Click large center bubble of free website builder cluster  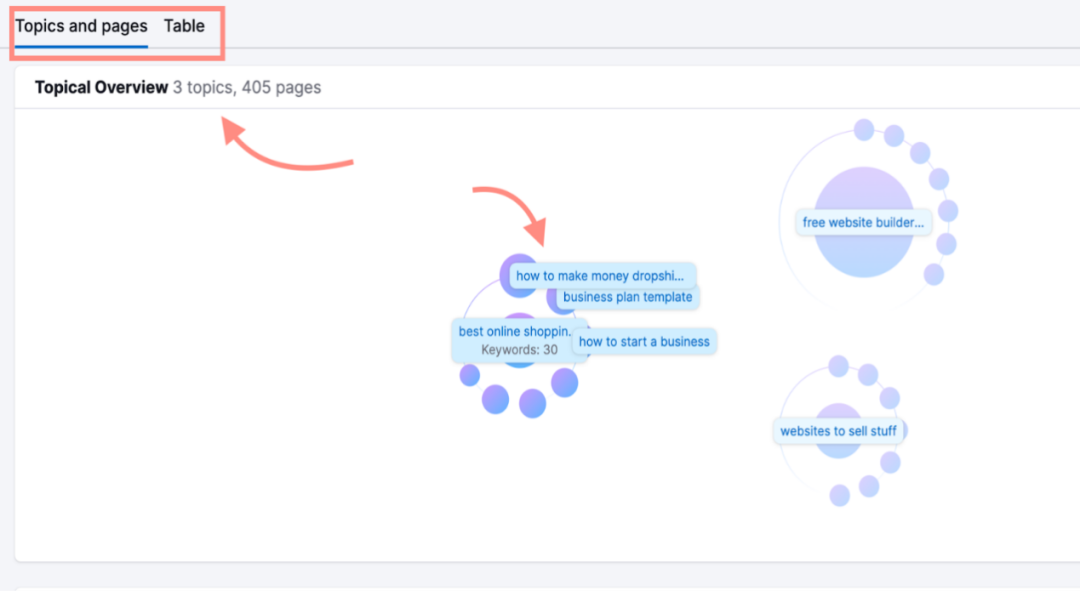point(864,250)
